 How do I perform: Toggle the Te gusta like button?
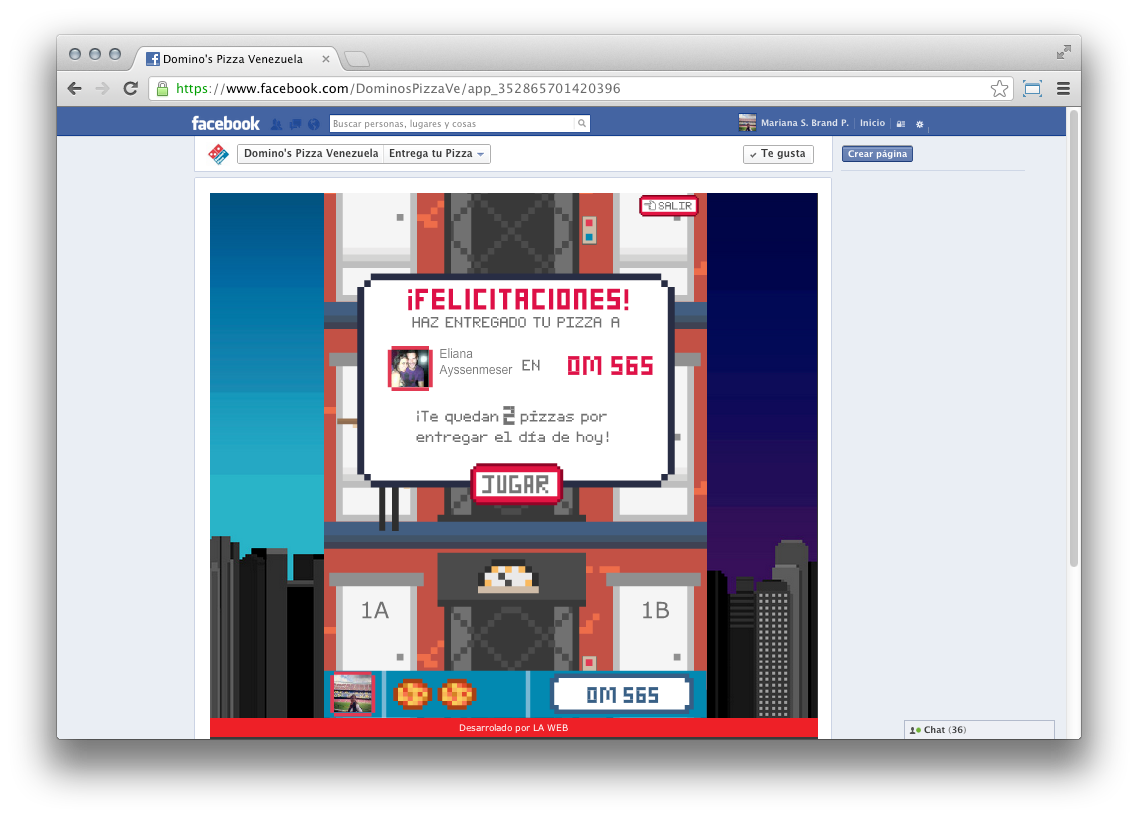(777, 154)
